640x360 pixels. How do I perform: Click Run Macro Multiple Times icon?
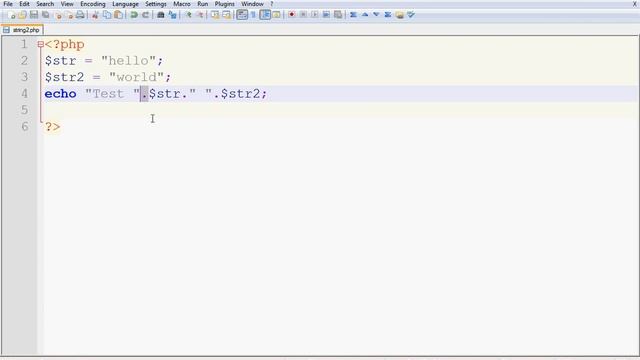326,15
